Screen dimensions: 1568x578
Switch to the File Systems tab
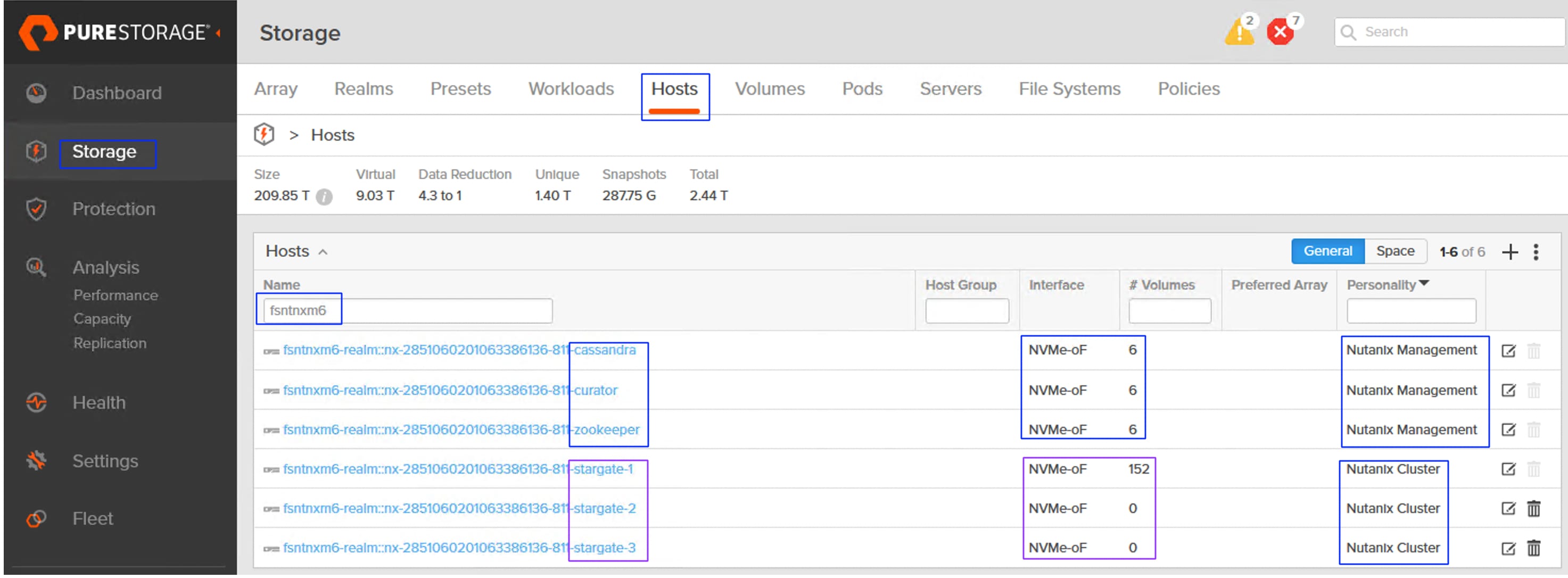pyautogui.click(x=1069, y=89)
